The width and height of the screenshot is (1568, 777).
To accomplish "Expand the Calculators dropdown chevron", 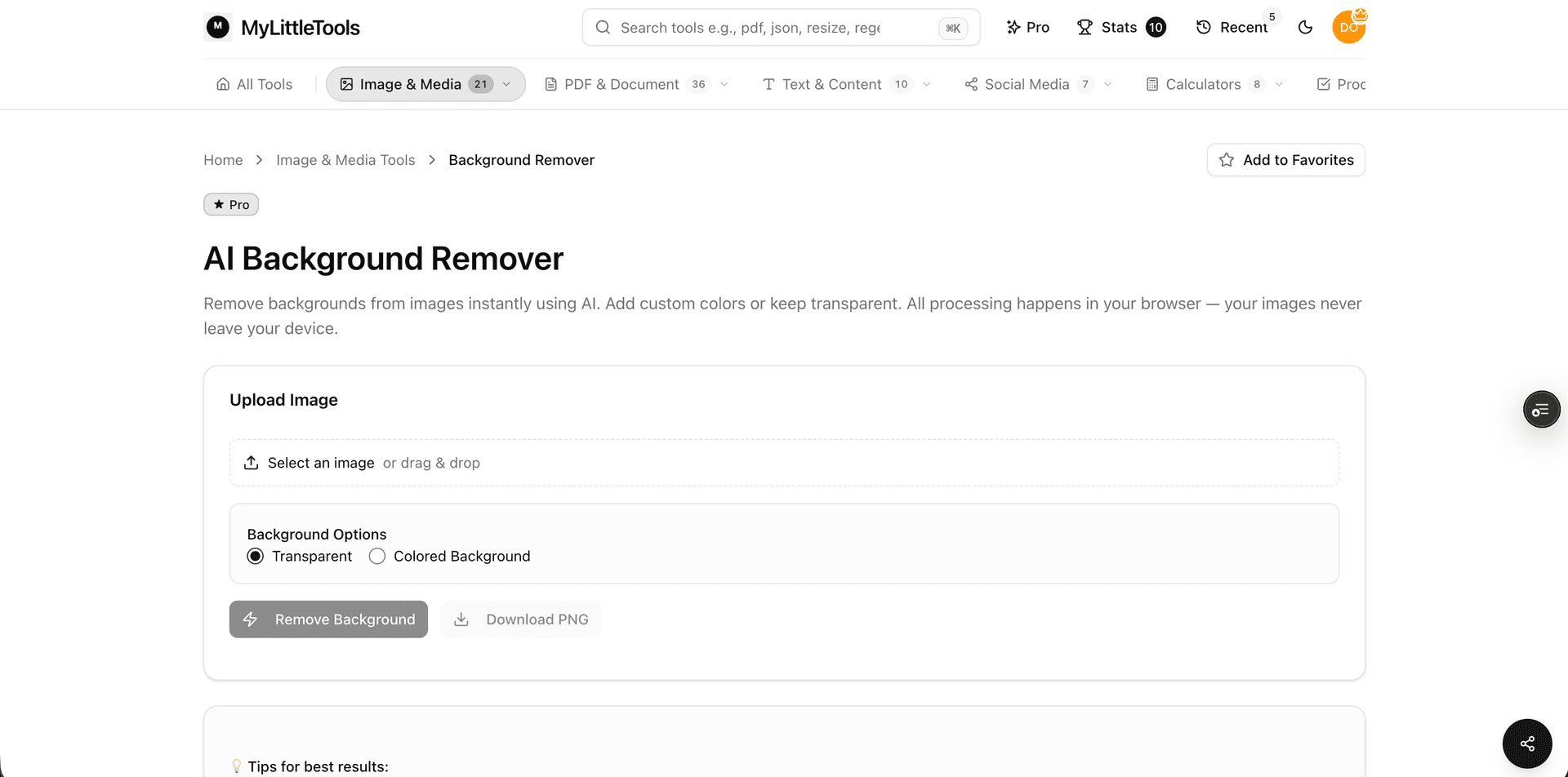I will click(1280, 84).
